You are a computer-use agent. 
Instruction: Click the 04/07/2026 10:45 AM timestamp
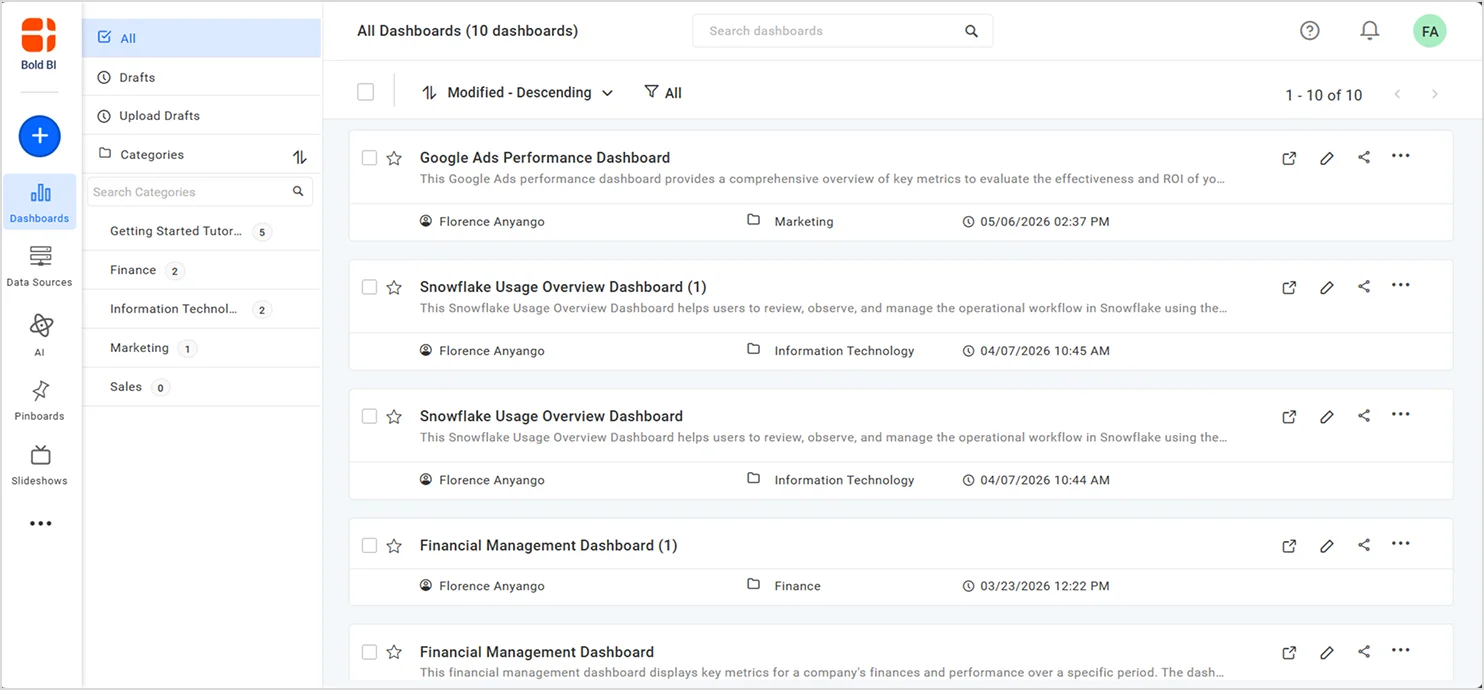tap(1044, 351)
